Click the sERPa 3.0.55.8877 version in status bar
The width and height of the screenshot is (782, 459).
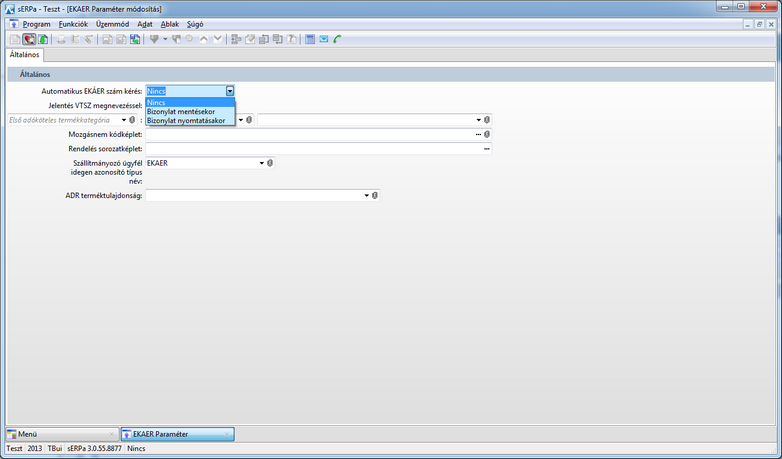click(x=94, y=449)
